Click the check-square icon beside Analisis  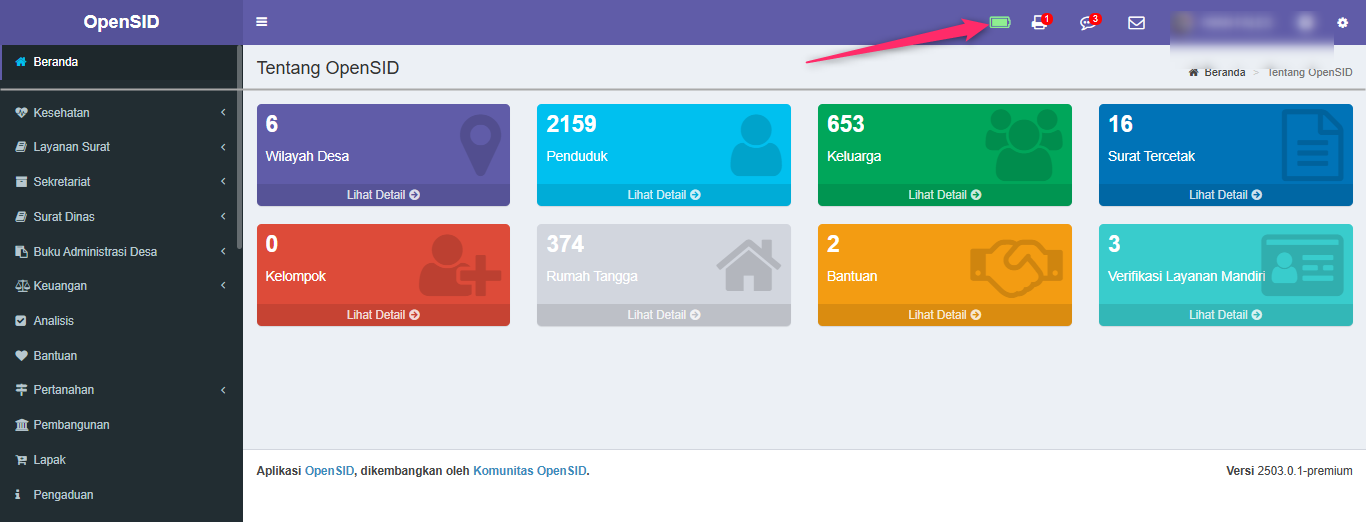(21, 321)
